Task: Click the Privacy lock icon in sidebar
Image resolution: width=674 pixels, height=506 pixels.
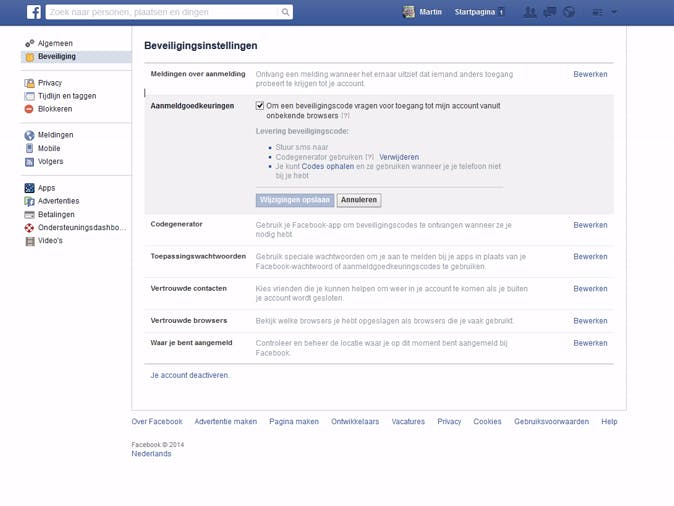Action: tap(29, 83)
